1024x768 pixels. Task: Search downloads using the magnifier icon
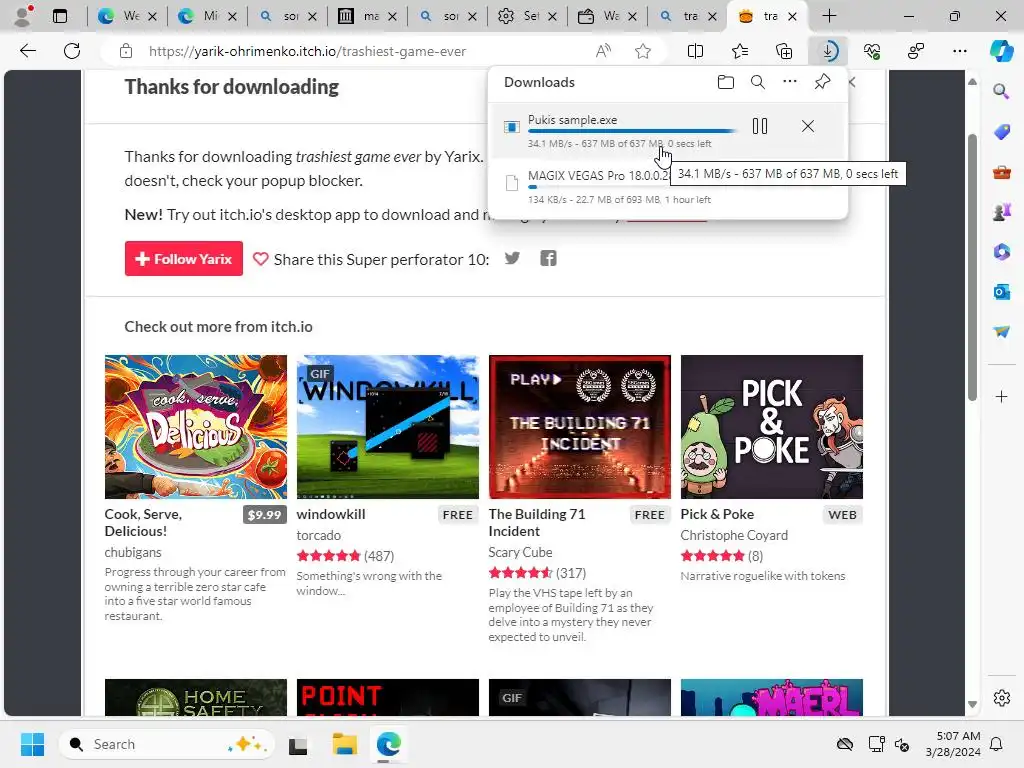pos(758,82)
